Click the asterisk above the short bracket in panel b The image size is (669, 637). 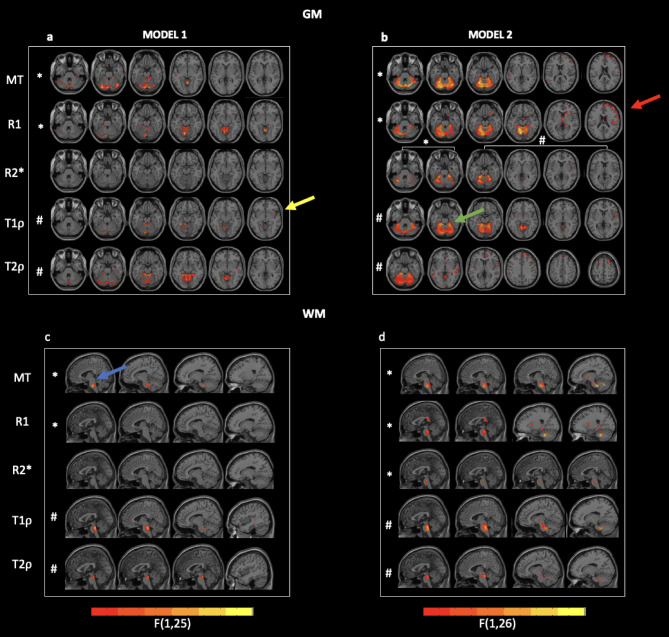[x=425, y=141]
